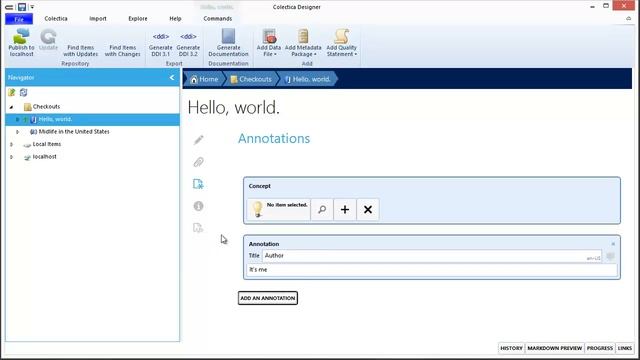The image size is (640, 360).
Task: Collapse the Checkouts tree node
Action: [11, 107]
